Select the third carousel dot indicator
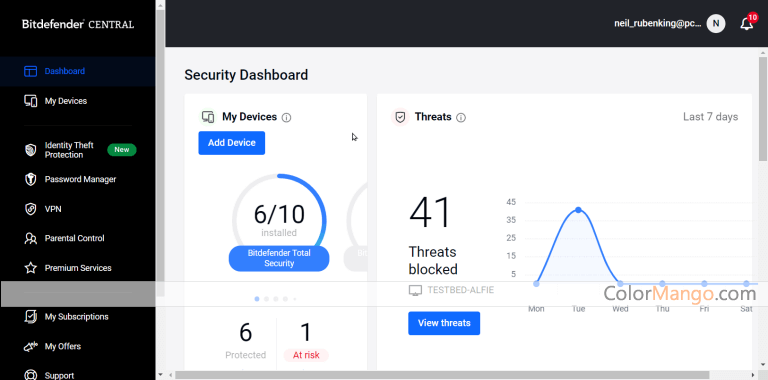The height and width of the screenshot is (380, 768). pos(276,299)
